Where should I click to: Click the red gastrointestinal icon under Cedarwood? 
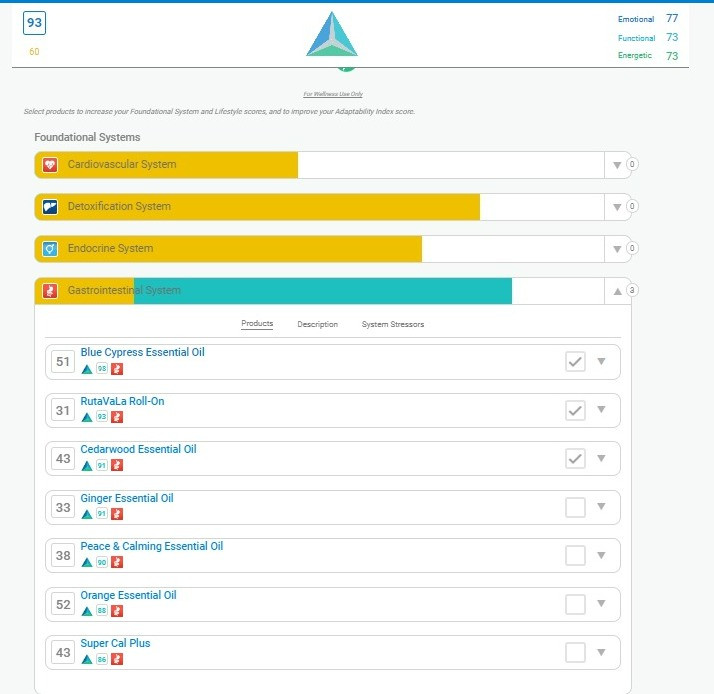117,465
